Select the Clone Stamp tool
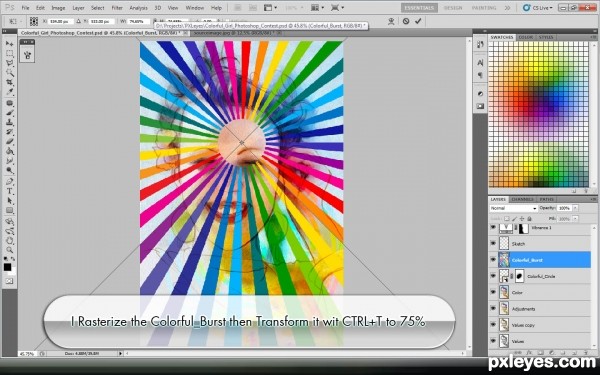 click(x=9, y=123)
